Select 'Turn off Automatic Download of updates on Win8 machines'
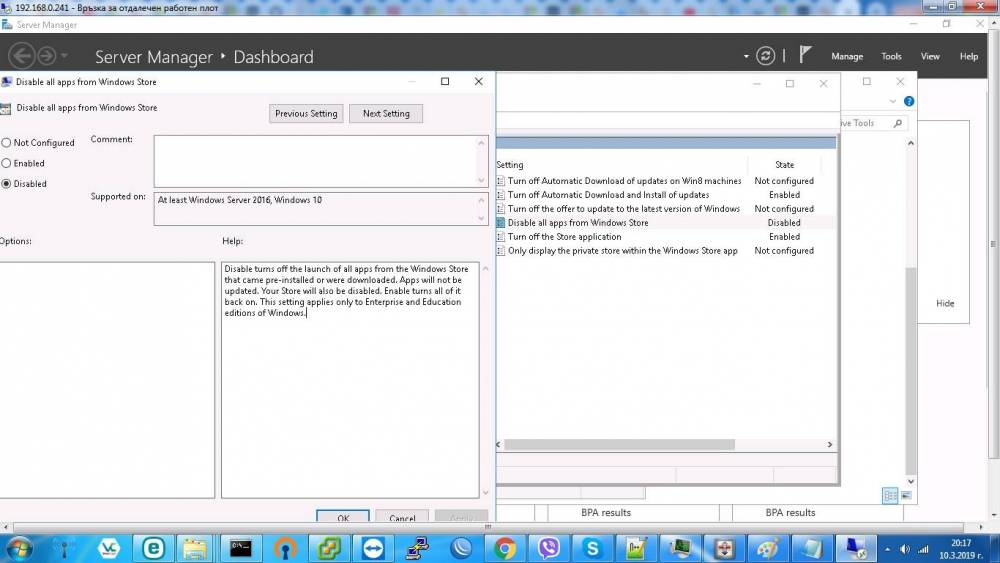Screen dimensions: 1000x563 point(624,181)
